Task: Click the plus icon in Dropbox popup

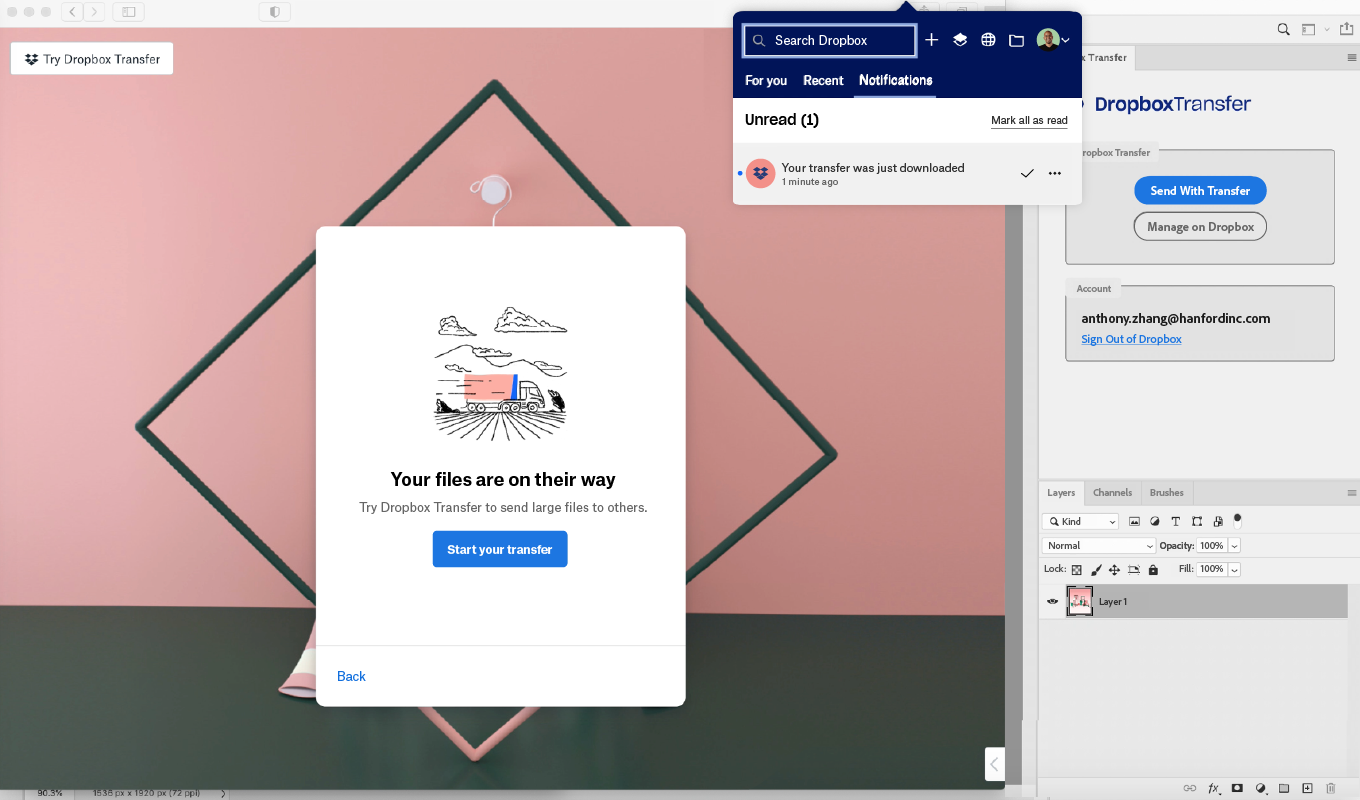Action: (931, 40)
